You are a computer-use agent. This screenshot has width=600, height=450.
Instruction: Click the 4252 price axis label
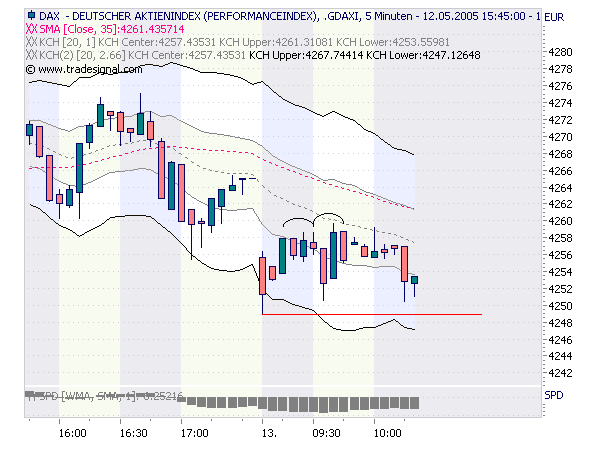click(x=560, y=289)
